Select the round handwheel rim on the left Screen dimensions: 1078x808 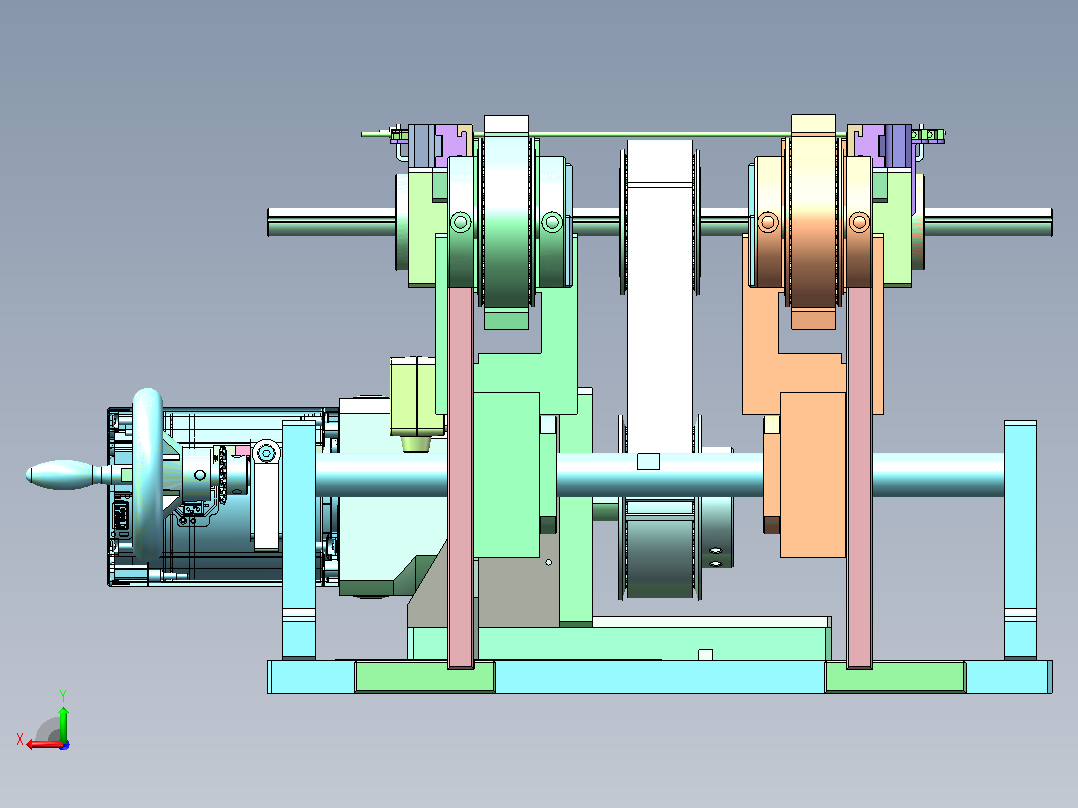pos(148,473)
